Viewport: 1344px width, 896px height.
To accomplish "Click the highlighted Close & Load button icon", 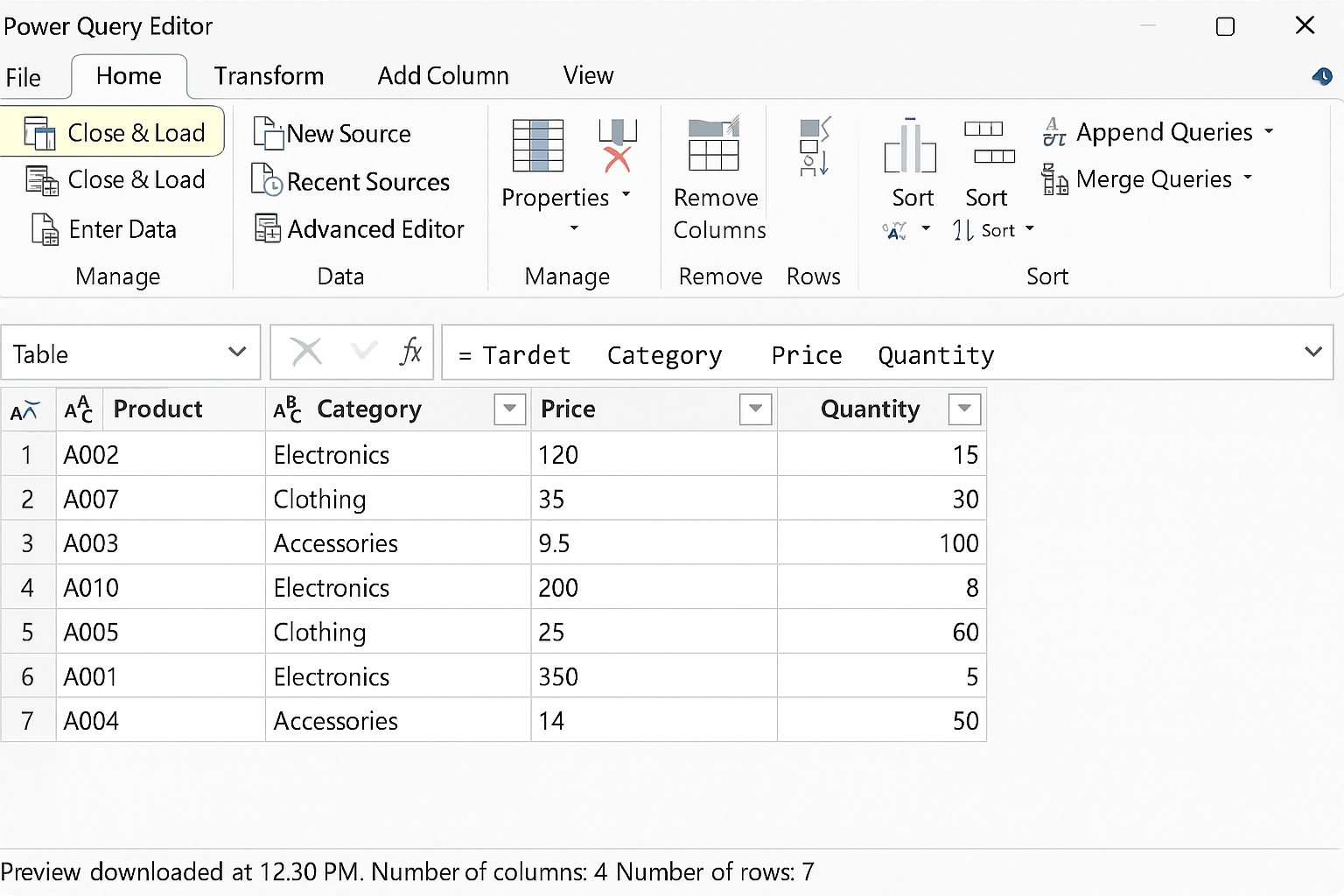I will 40,133.
